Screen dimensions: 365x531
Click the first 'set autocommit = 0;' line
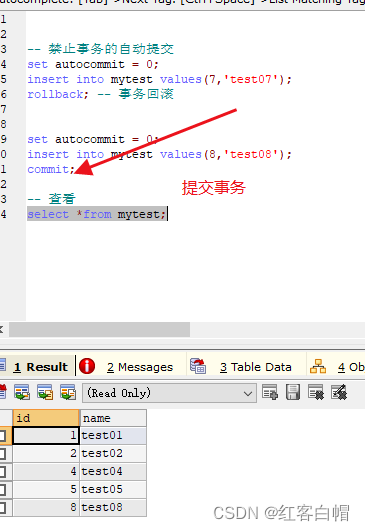pyautogui.click(x=93, y=64)
